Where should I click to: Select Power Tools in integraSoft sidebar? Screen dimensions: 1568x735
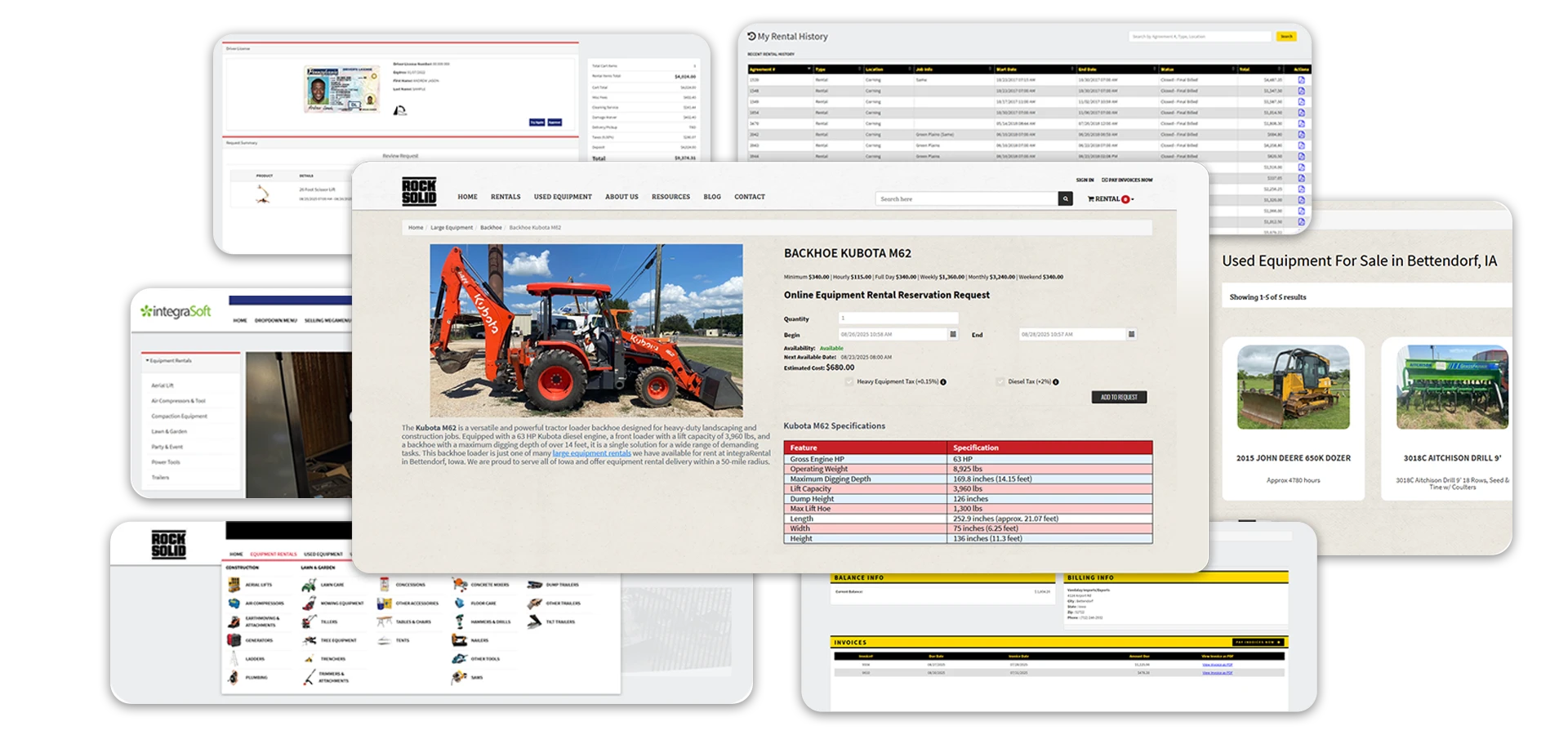[x=166, y=462]
